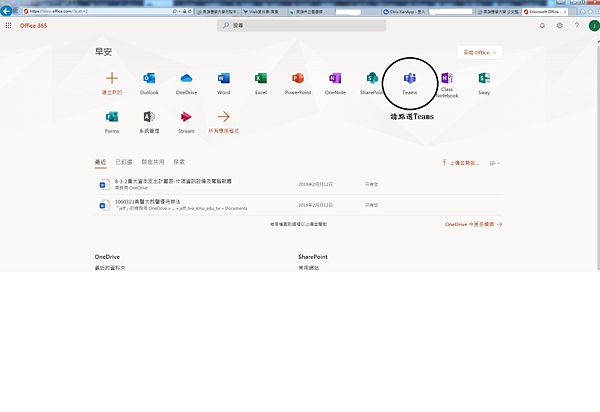Launch the Sway app
Screen dimensions: 600x412
click(x=484, y=78)
